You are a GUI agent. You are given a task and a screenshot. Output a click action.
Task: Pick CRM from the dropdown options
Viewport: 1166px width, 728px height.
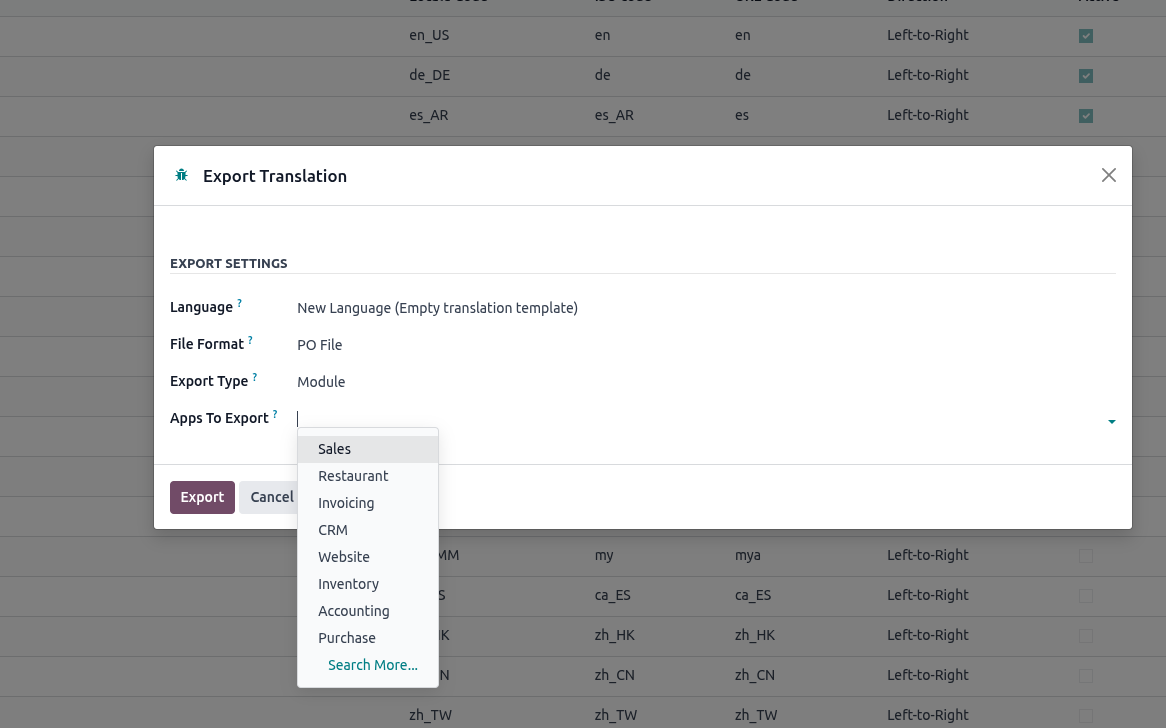click(333, 530)
